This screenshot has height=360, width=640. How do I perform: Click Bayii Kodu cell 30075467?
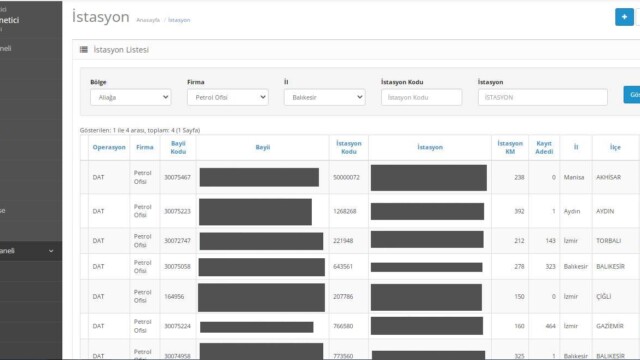coord(177,178)
